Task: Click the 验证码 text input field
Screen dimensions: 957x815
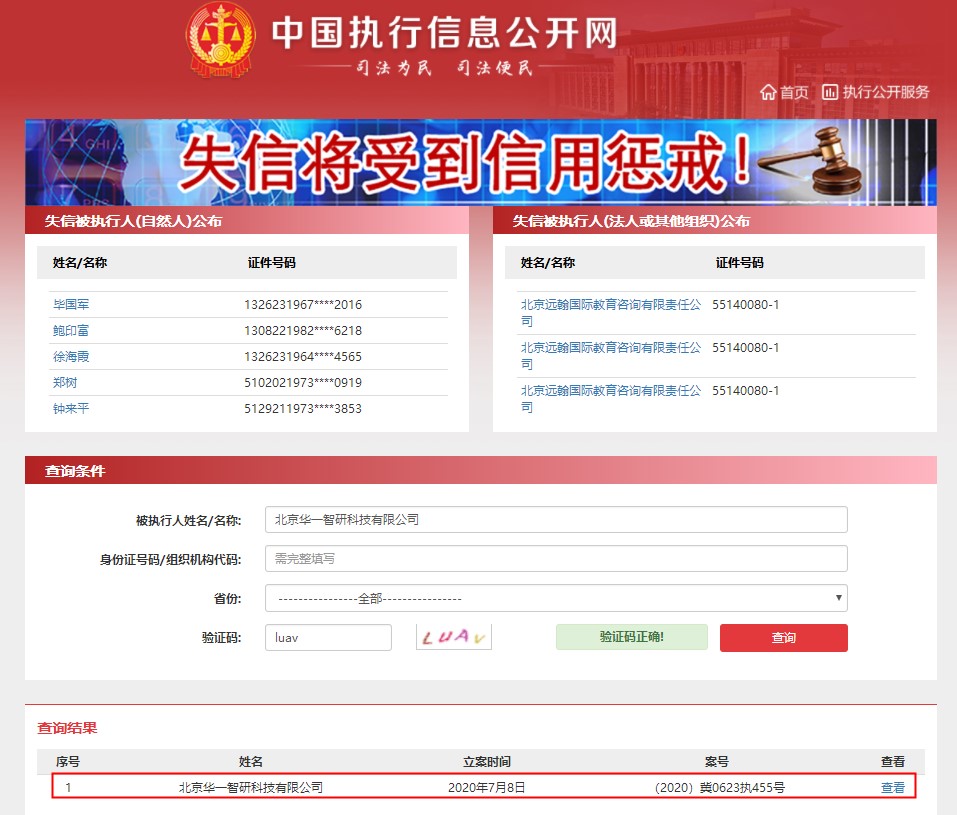Action: click(x=328, y=638)
